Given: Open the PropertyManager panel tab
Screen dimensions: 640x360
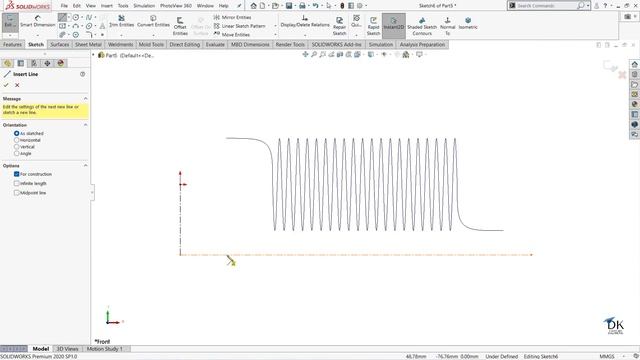Looking at the screenshot, I should coord(21,63).
